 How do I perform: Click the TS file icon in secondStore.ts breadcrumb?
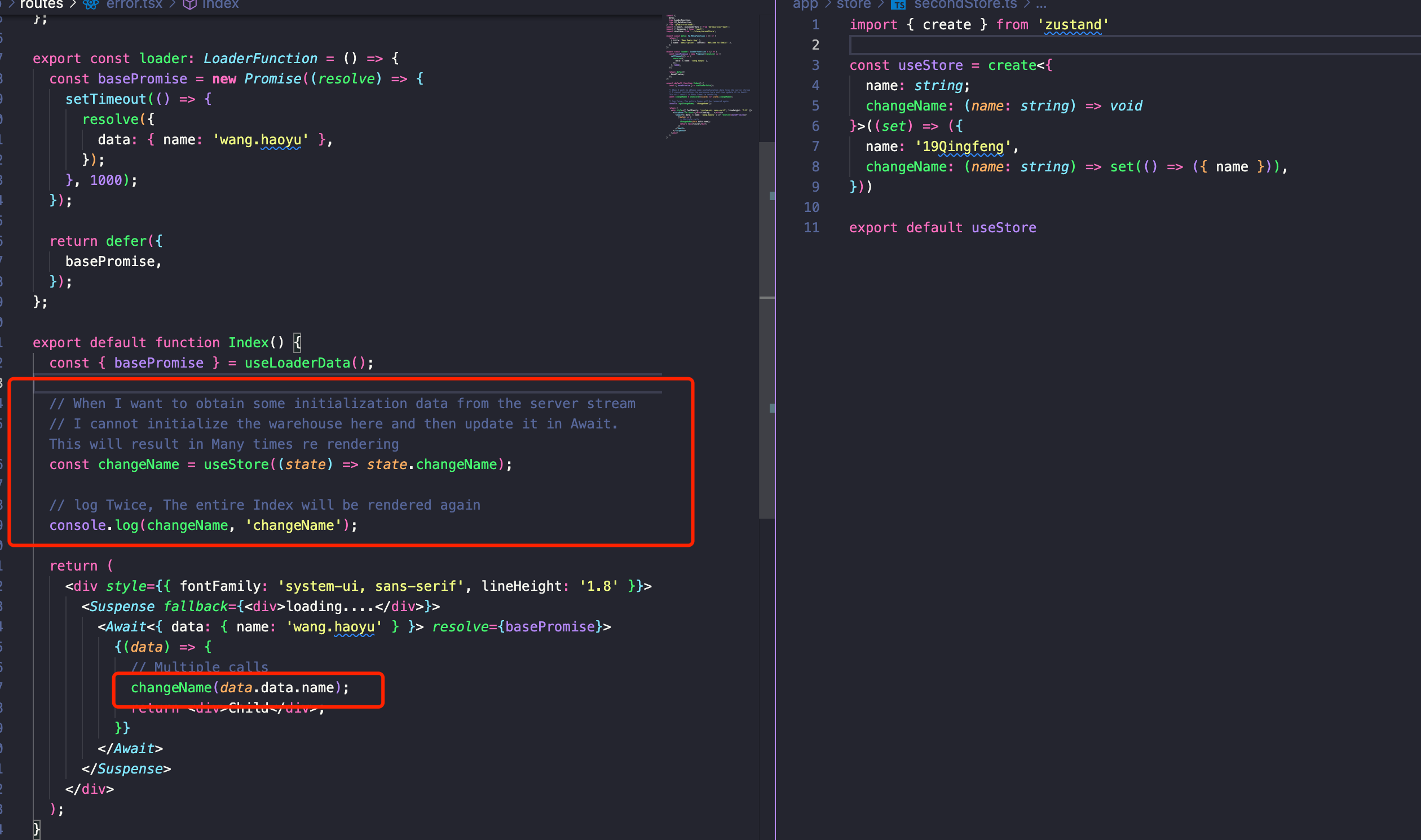click(x=898, y=5)
